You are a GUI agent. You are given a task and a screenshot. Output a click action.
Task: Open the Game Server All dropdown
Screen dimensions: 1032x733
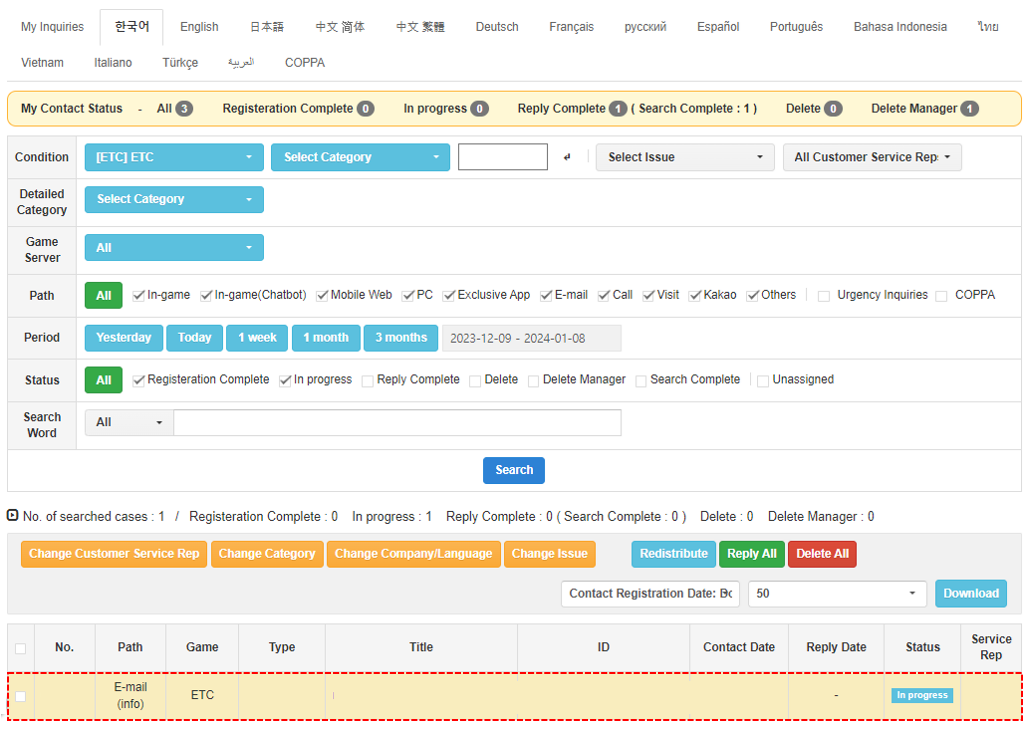tap(174, 247)
